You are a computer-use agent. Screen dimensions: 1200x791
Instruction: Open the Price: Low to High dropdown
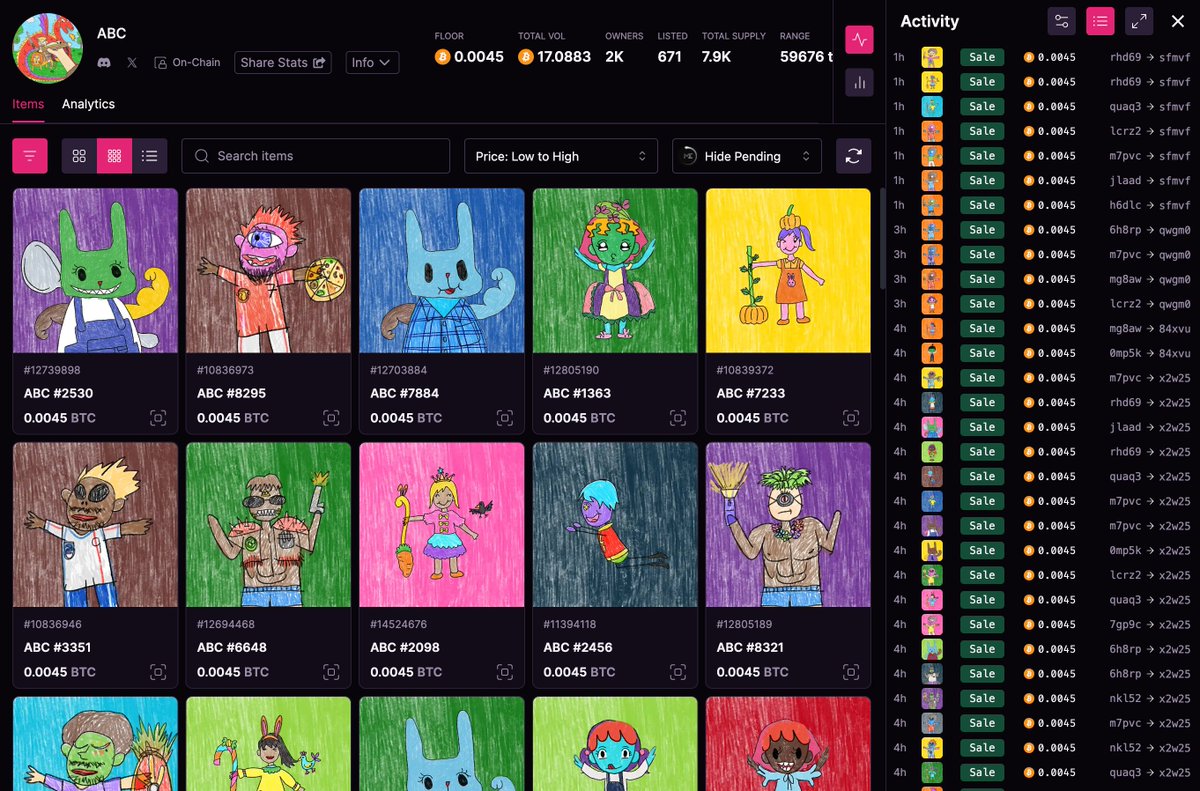(561, 156)
